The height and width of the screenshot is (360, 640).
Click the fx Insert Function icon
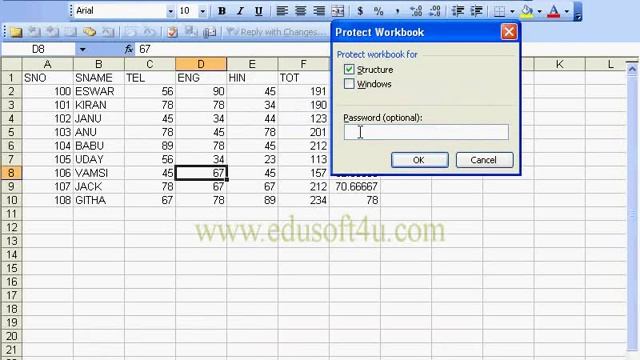point(129,49)
